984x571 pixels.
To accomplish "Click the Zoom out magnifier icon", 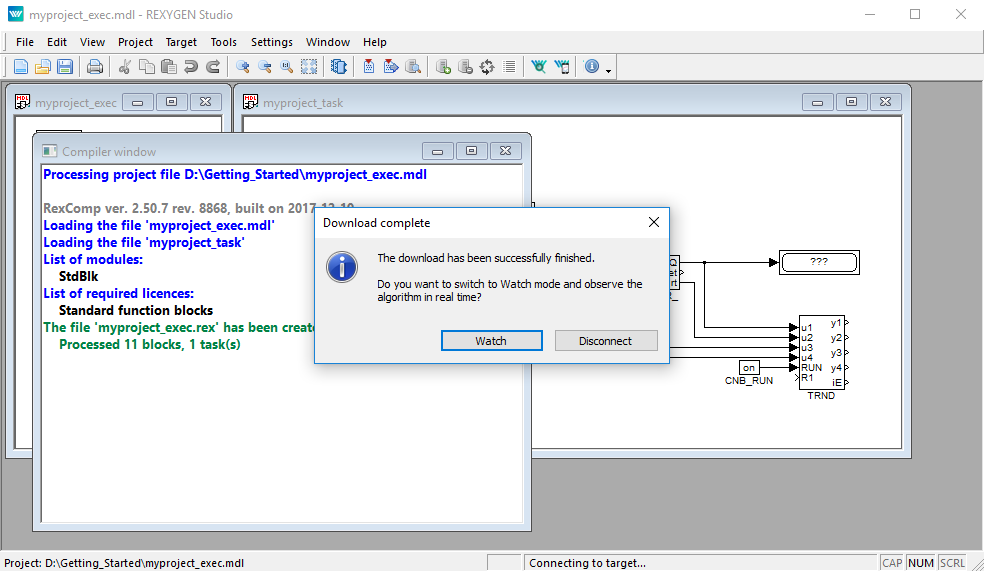I will pos(265,67).
